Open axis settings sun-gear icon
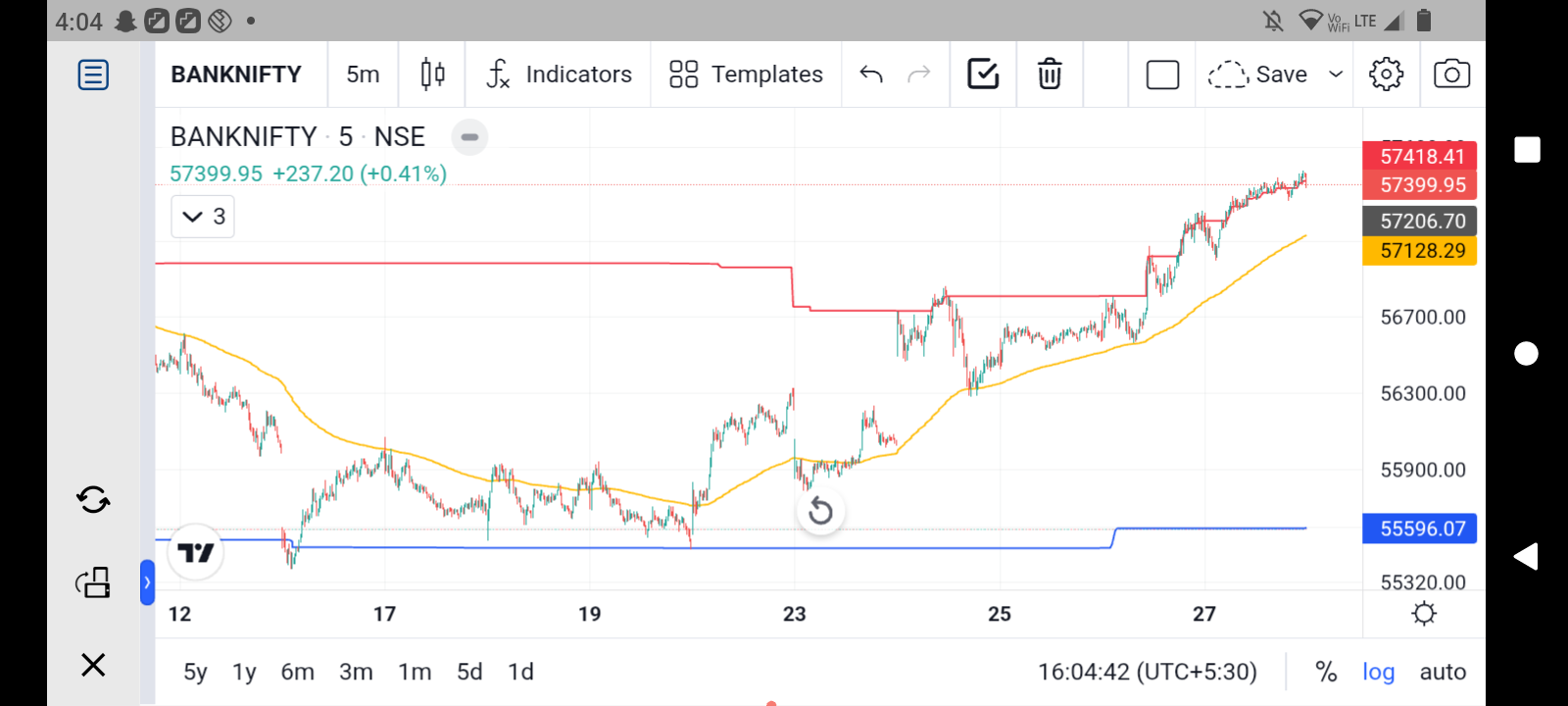The image size is (1568, 706). 1424,614
